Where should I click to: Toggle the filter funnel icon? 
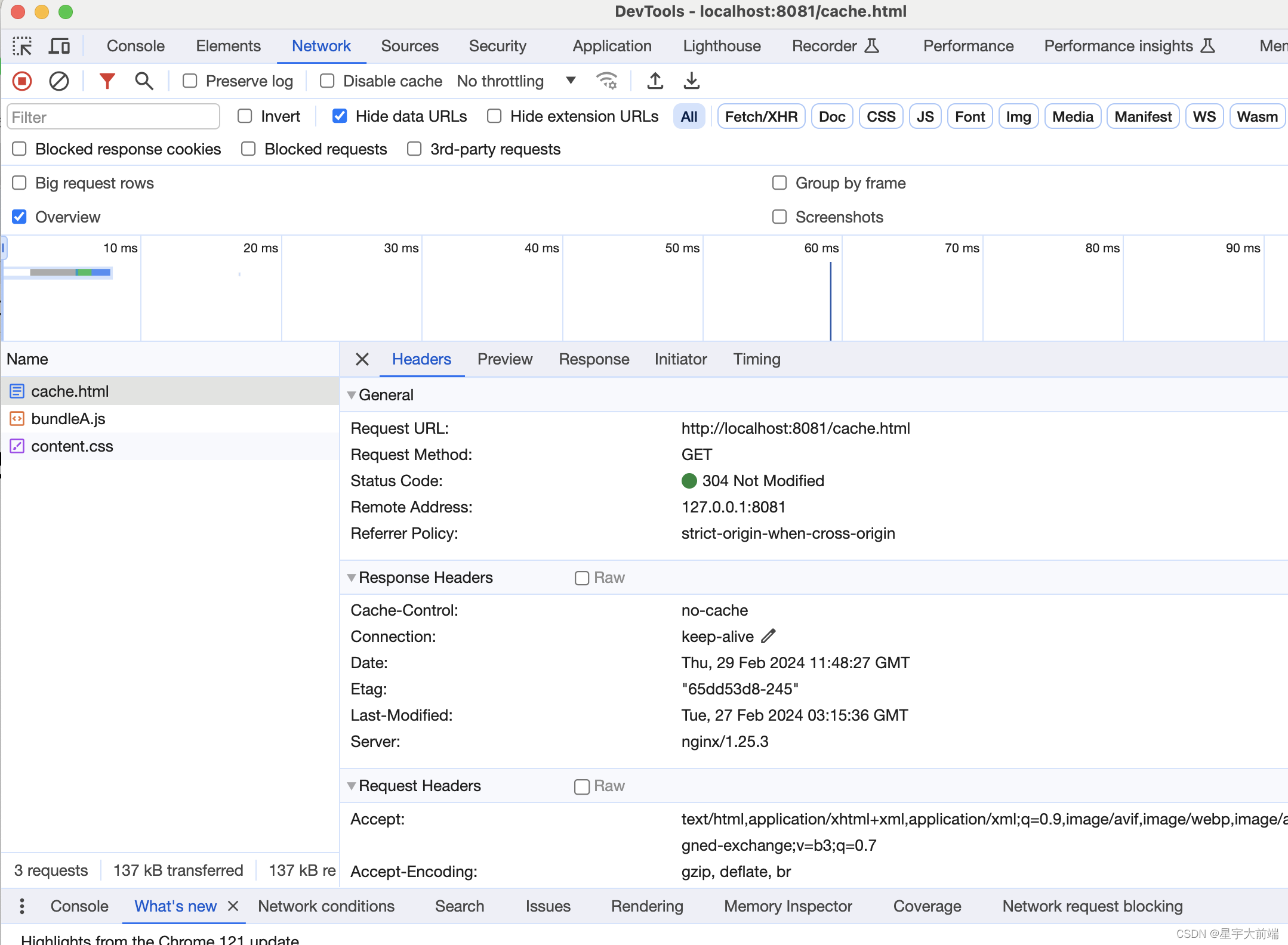pyautogui.click(x=107, y=81)
